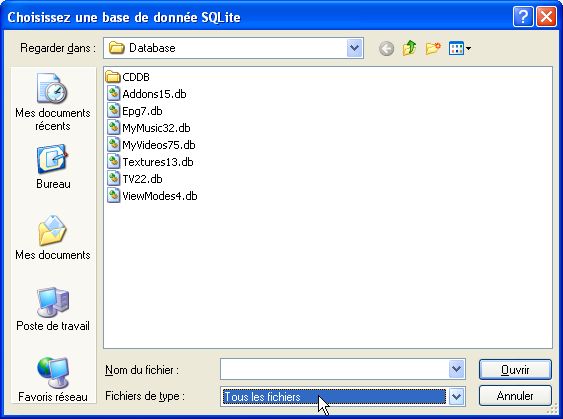The image size is (563, 419).
Task: Click the back navigation arrow icon
Action: [x=386, y=48]
